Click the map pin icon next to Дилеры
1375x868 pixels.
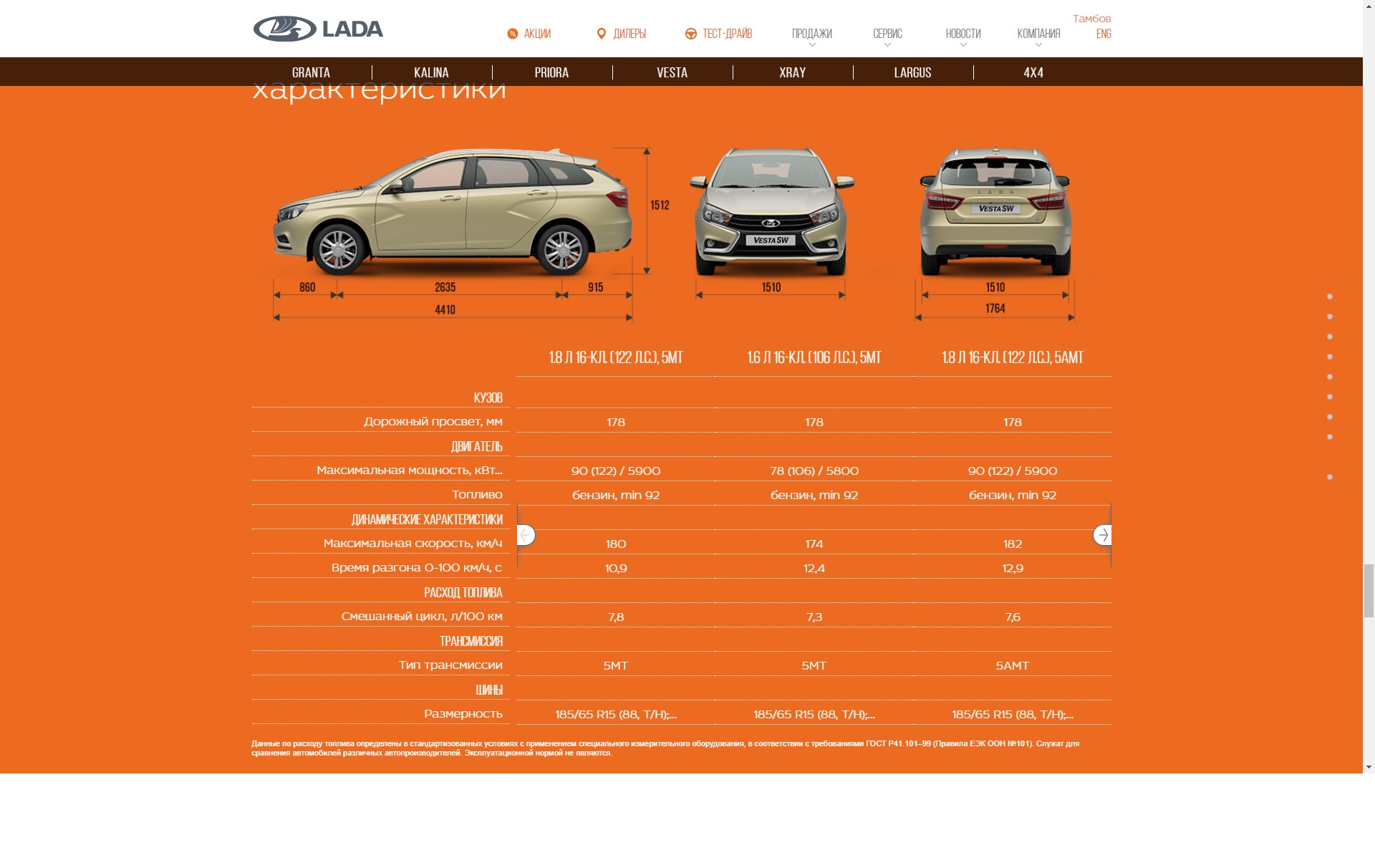pyautogui.click(x=602, y=34)
